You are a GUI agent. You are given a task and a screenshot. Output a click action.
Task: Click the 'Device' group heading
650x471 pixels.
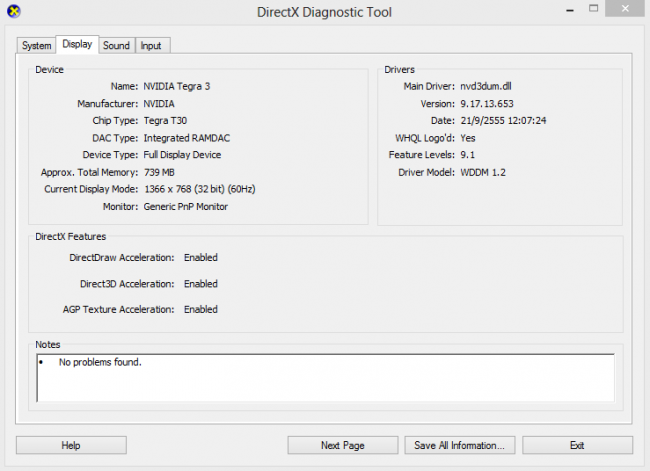tap(49, 70)
